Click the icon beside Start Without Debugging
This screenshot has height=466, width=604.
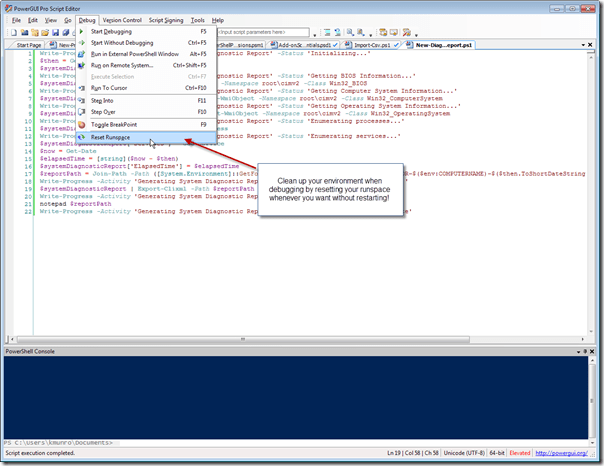[x=81, y=43]
